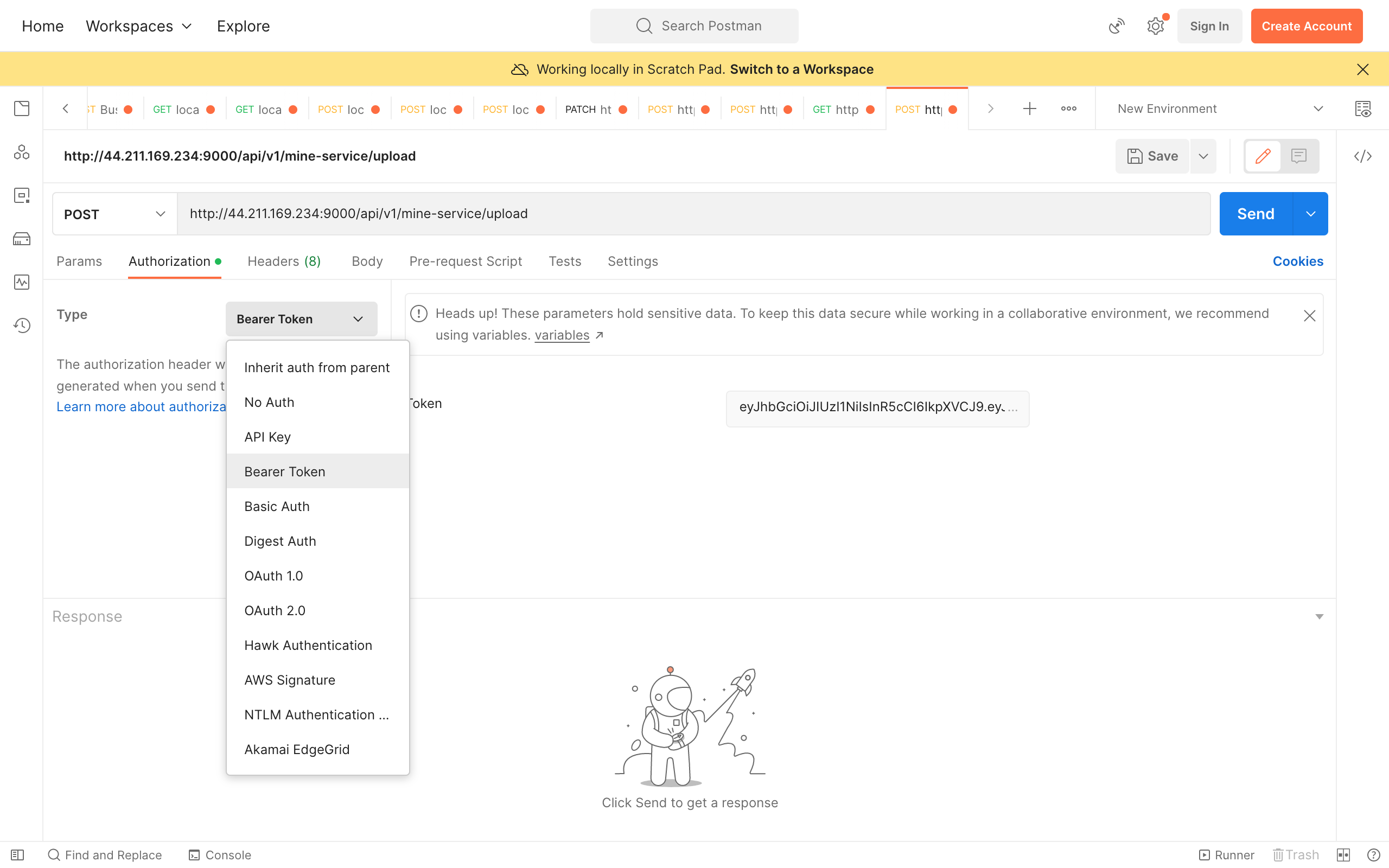Screen dimensions: 1389x868
Task: Select OAuth 2.0 from type list
Action: click(x=275, y=610)
